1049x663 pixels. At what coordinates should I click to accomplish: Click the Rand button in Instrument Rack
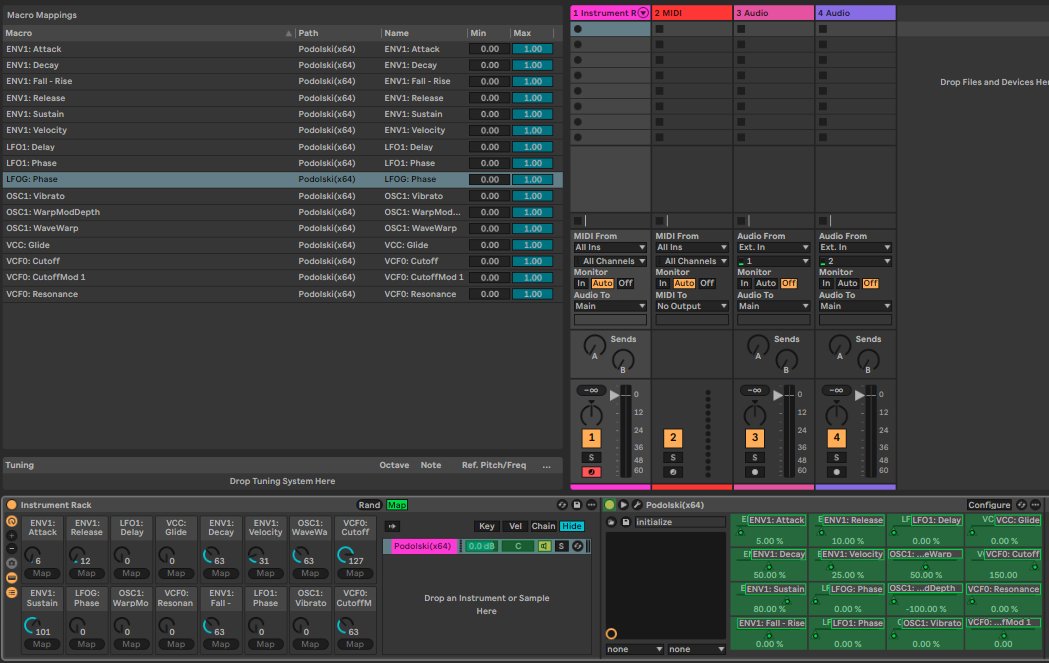pyautogui.click(x=369, y=505)
